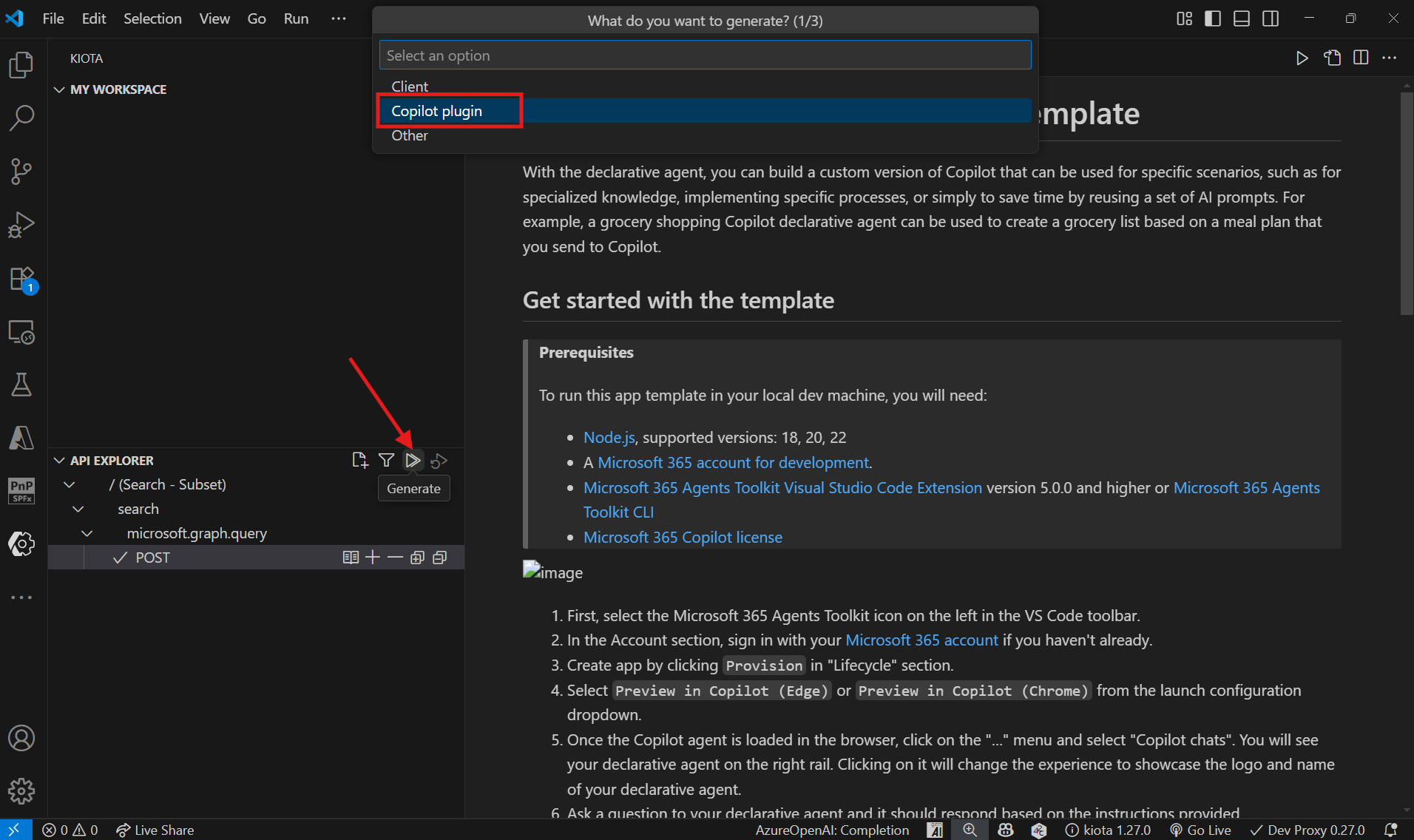Collapse the microsoft.graph.query node
The width and height of the screenshot is (1414, 840).
[x=87, y=533]
